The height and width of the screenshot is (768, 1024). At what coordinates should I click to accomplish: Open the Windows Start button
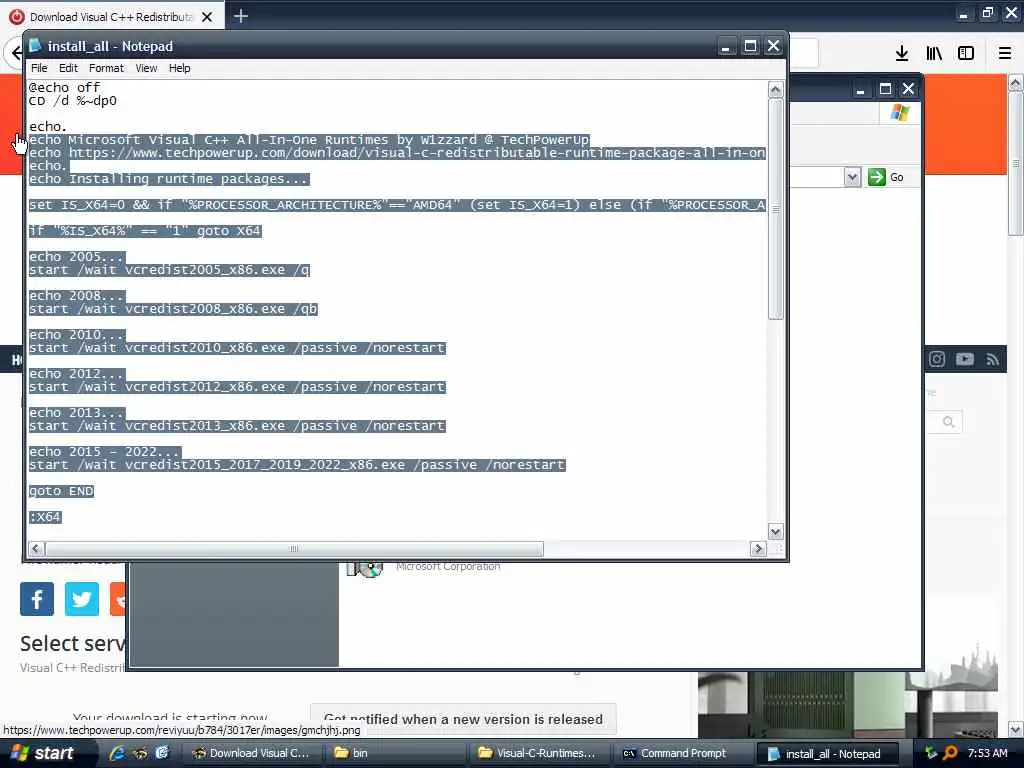42,753
